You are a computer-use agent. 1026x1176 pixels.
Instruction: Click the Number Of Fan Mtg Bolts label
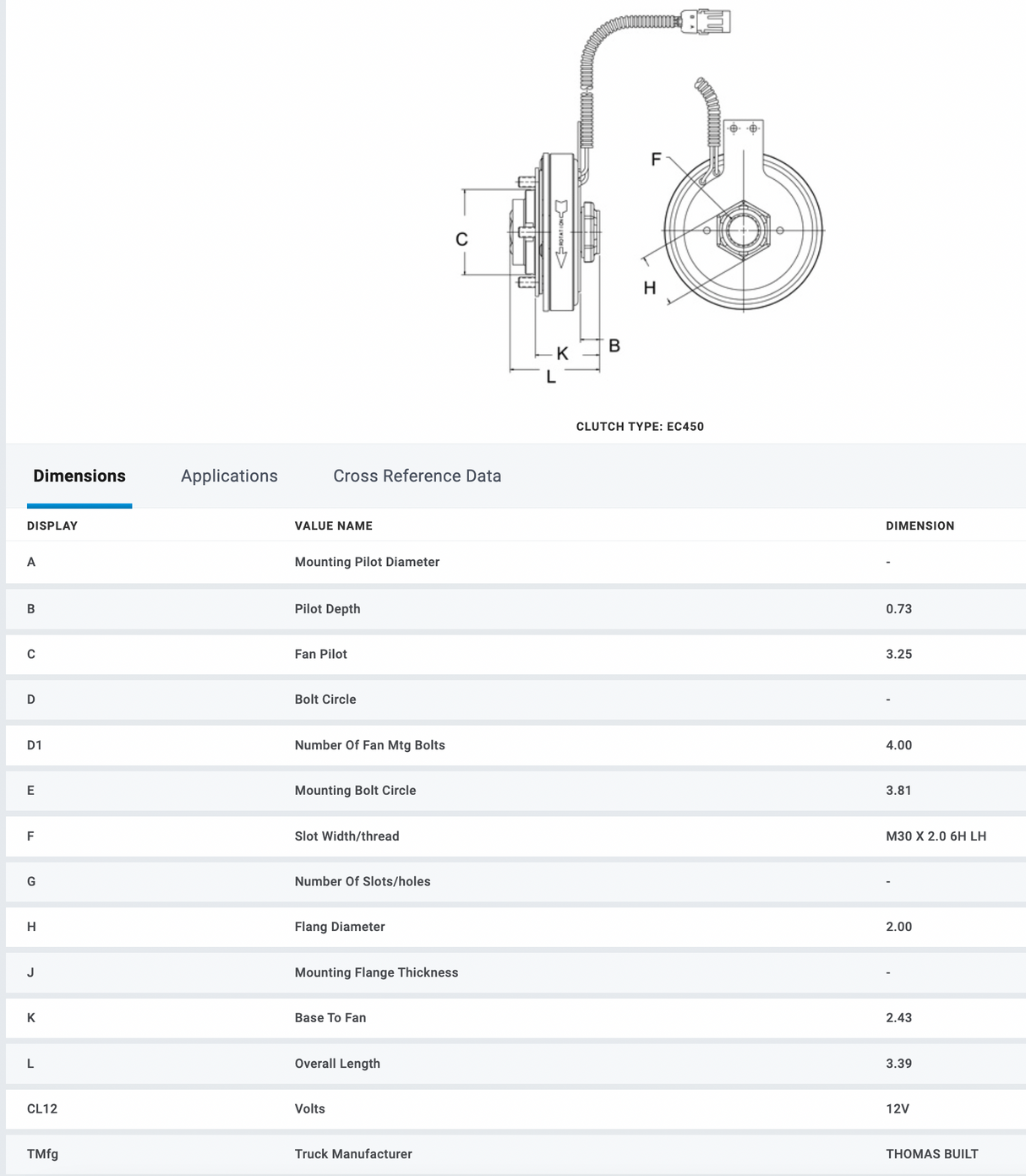369,745
